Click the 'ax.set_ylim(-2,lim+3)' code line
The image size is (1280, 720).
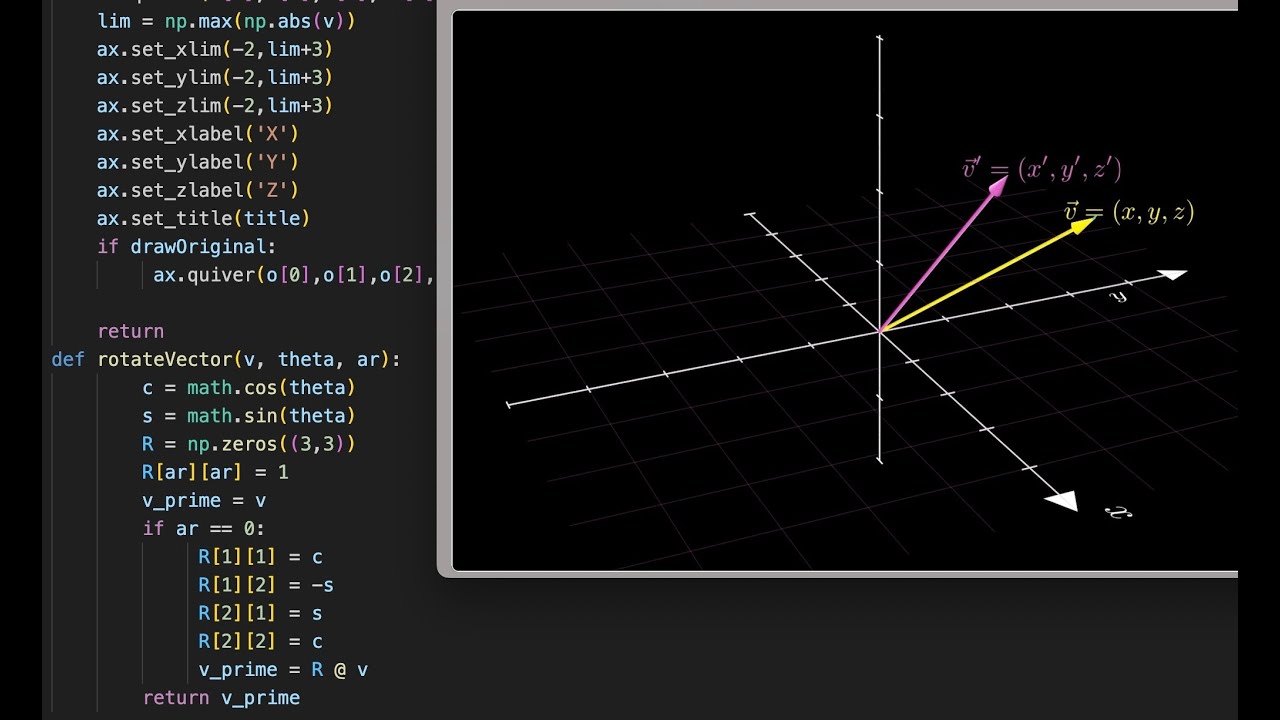coord(215,77)
